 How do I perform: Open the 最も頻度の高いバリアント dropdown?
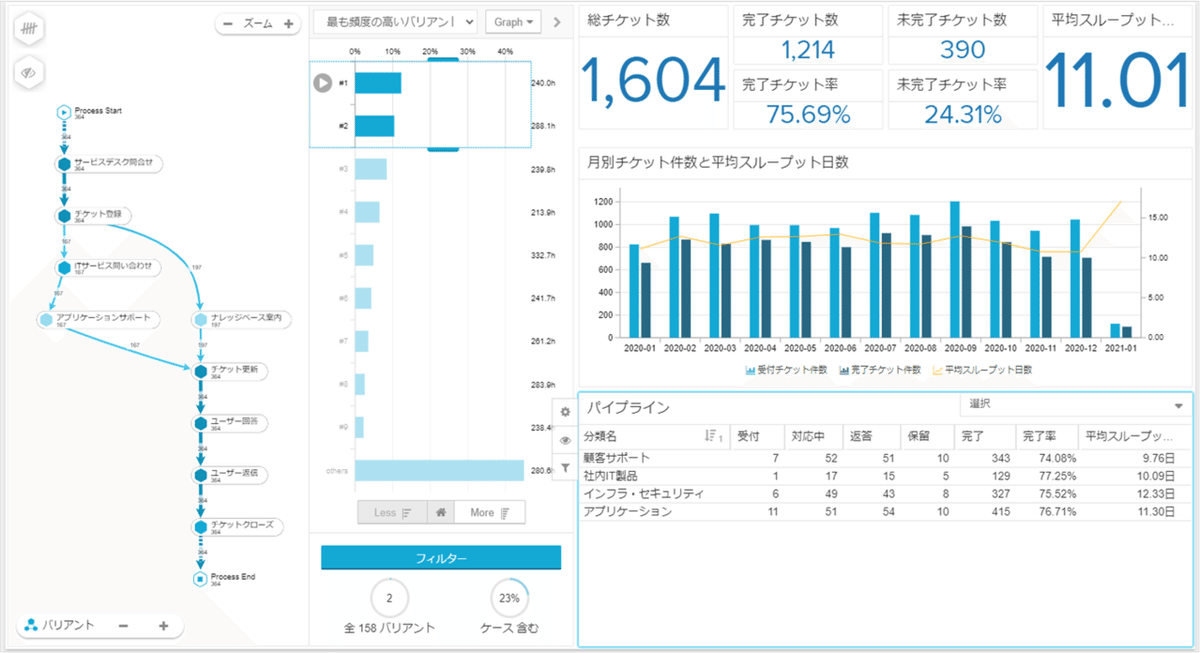(394, 21)
